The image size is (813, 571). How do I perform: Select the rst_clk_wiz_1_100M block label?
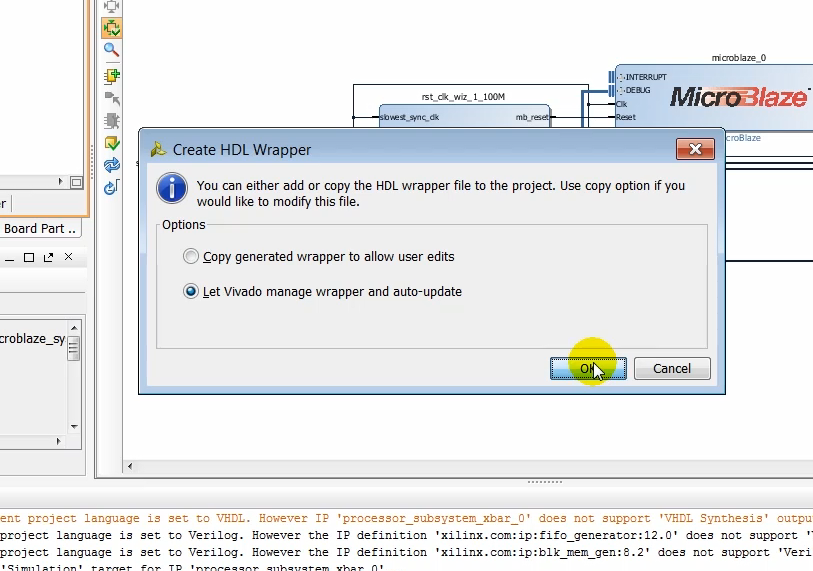463,97
